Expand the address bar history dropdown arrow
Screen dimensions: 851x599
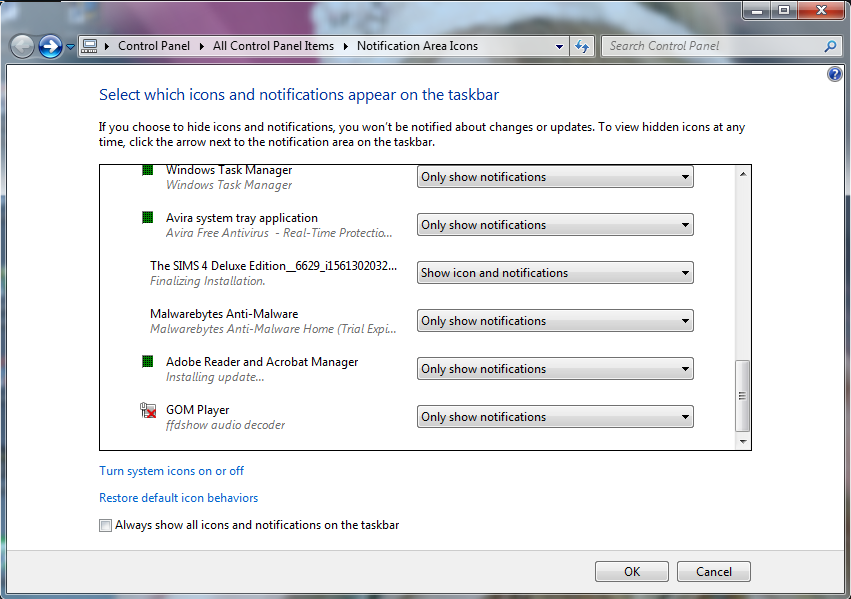pos(559,47)
